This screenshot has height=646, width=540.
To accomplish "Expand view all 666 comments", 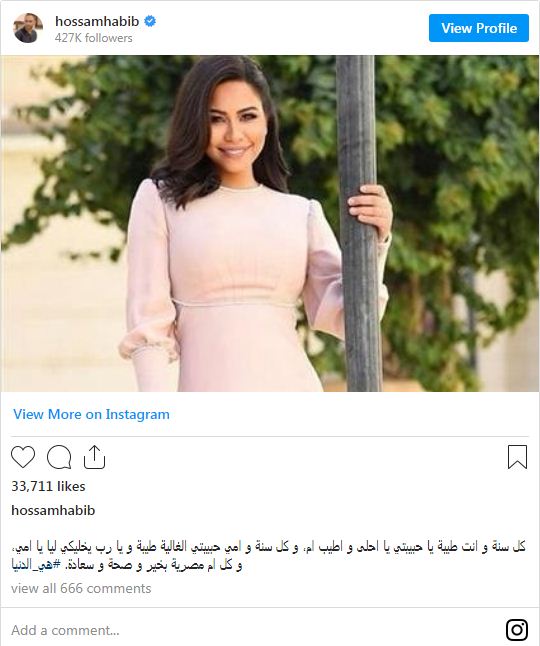I will tap(81, 588).
